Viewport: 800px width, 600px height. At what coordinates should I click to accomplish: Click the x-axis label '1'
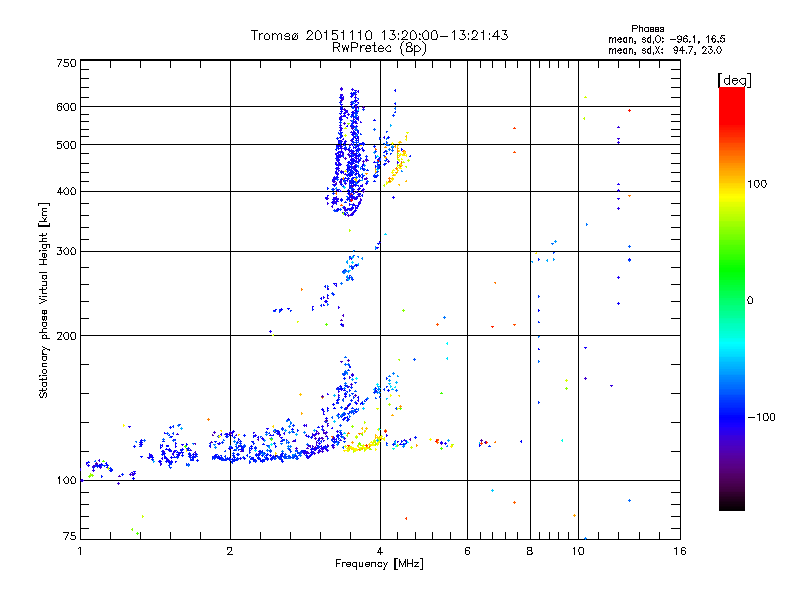[80, 551]
